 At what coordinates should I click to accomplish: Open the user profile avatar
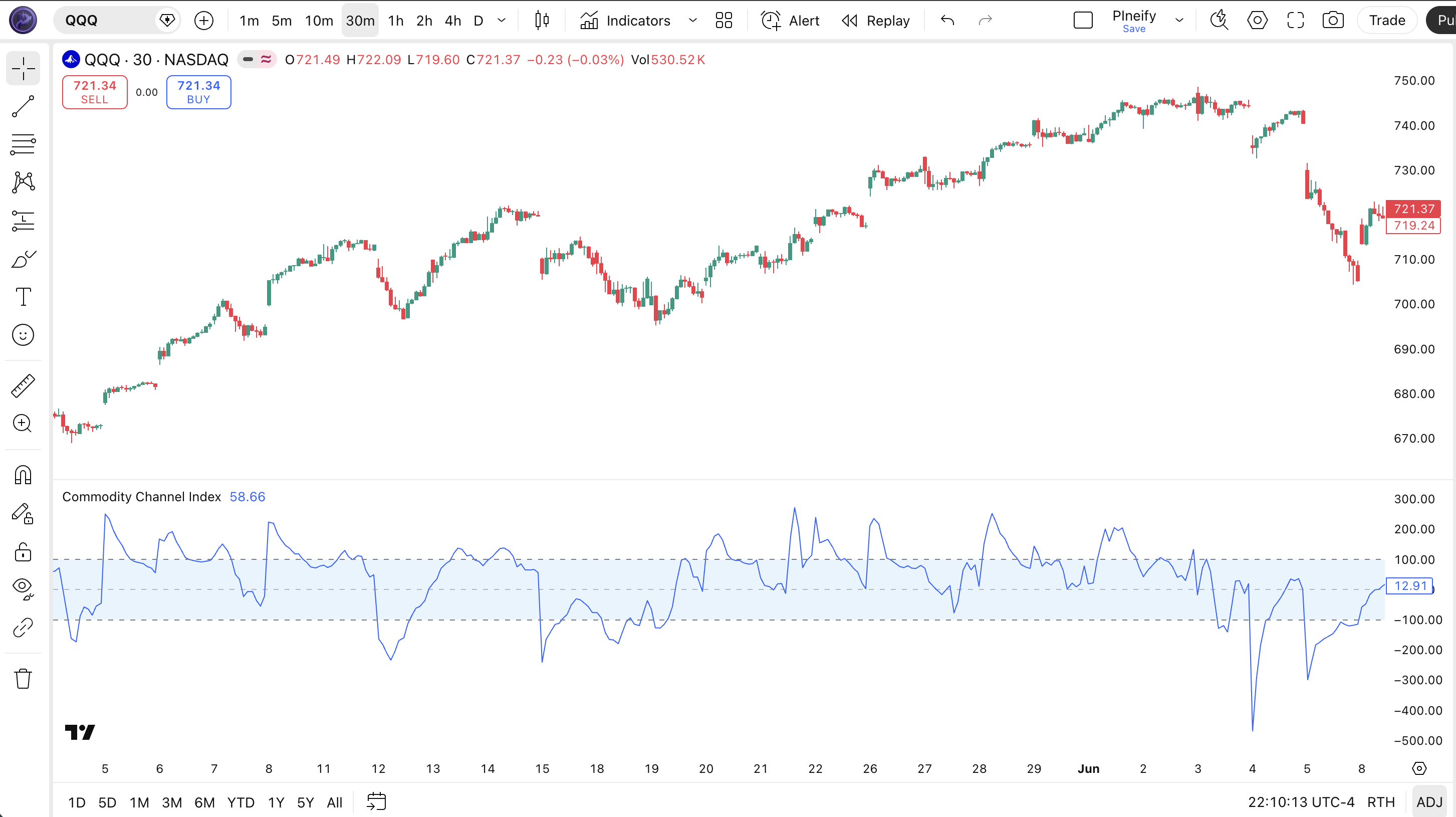tap(23, 21)
